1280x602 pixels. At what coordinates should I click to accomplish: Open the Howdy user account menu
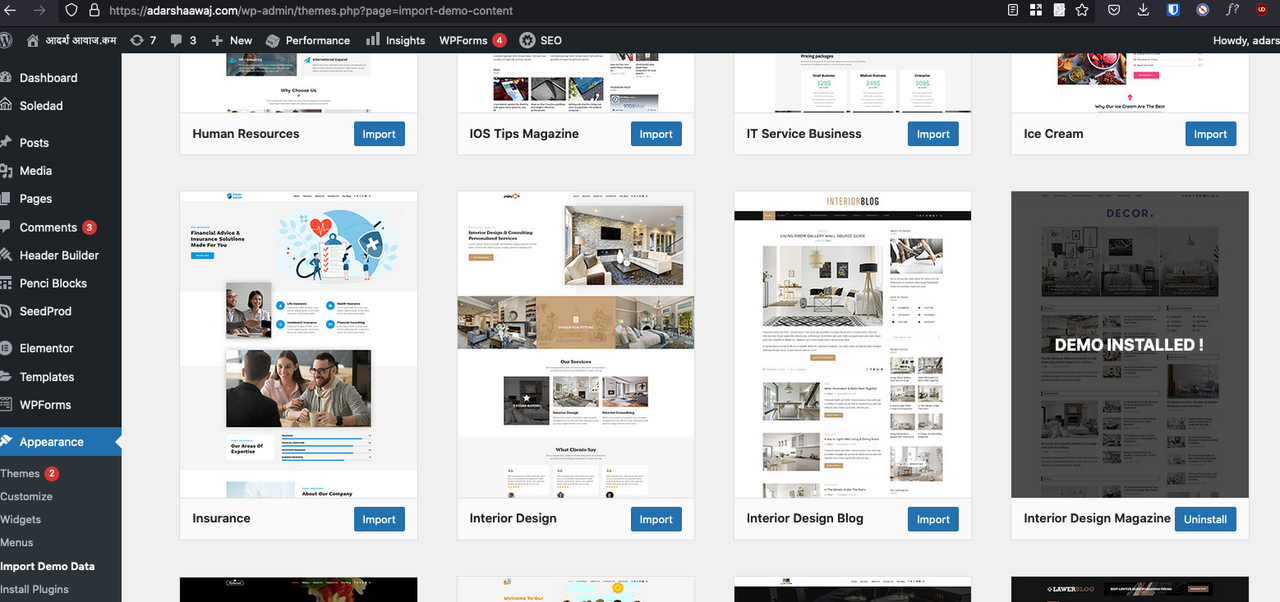point(1245,40)
